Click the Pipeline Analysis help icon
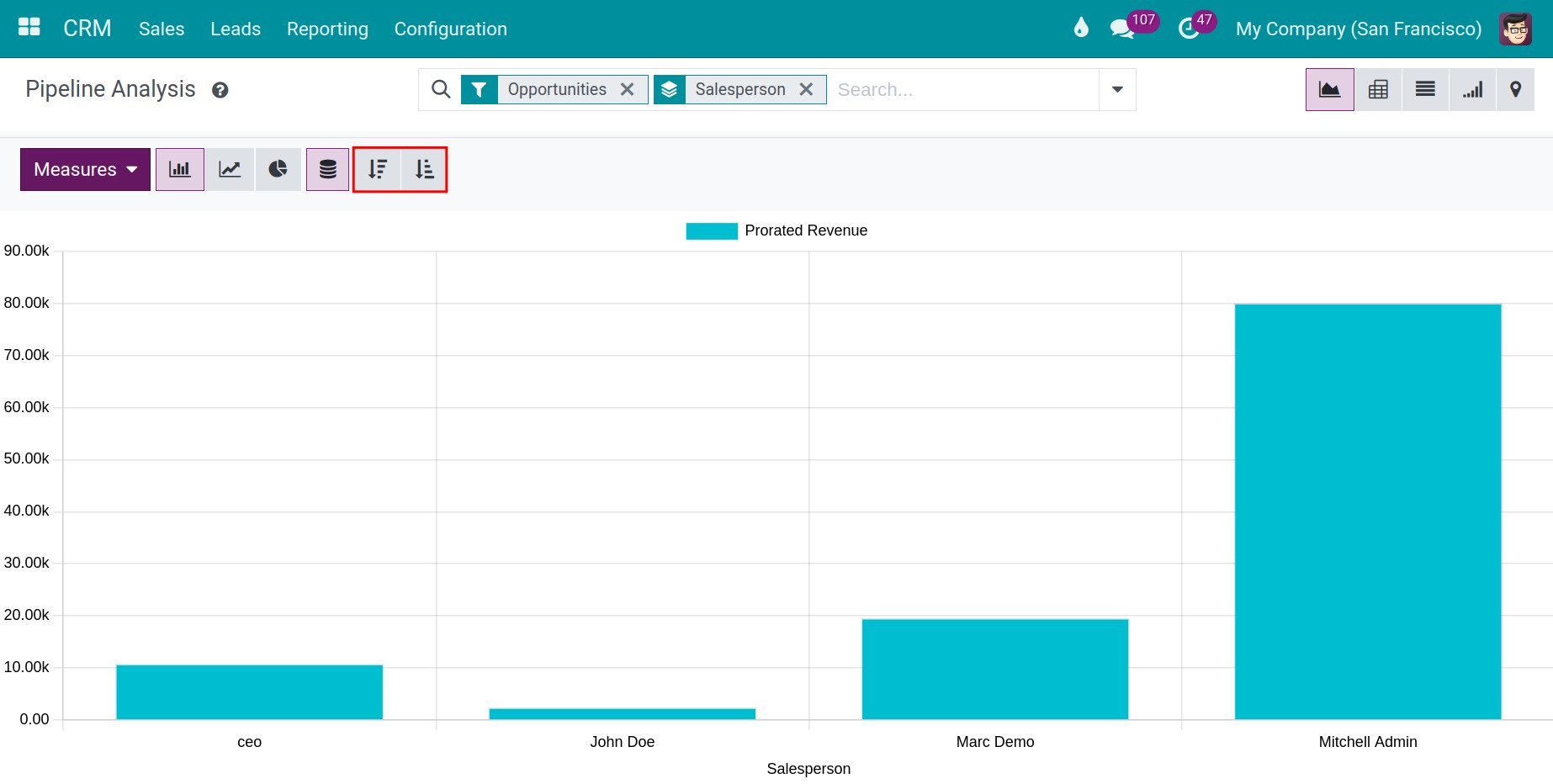1553x784 pixels. (x=220, y=90)
